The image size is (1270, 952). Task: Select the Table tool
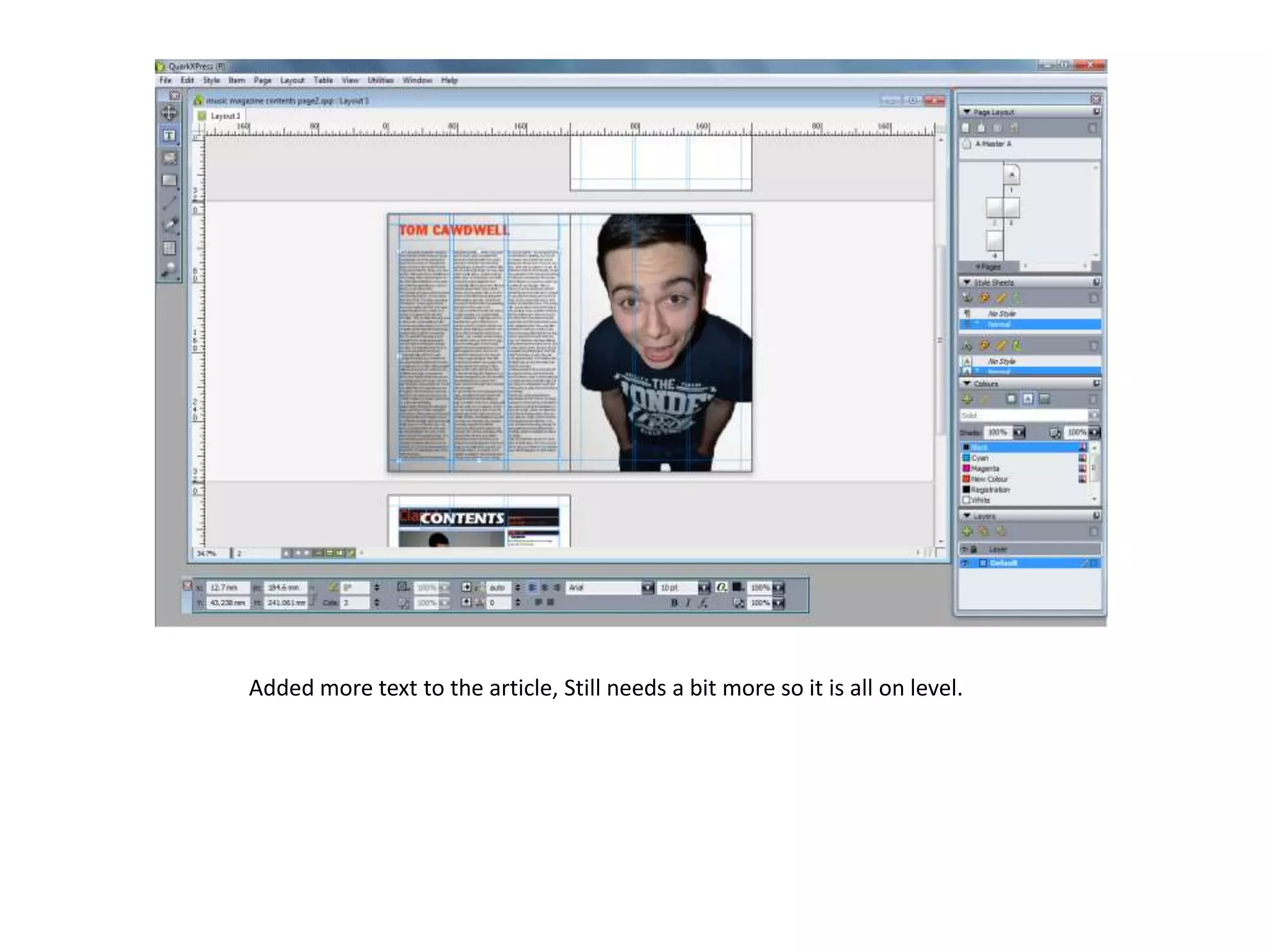pyautogui.click(x=169, y=248)
